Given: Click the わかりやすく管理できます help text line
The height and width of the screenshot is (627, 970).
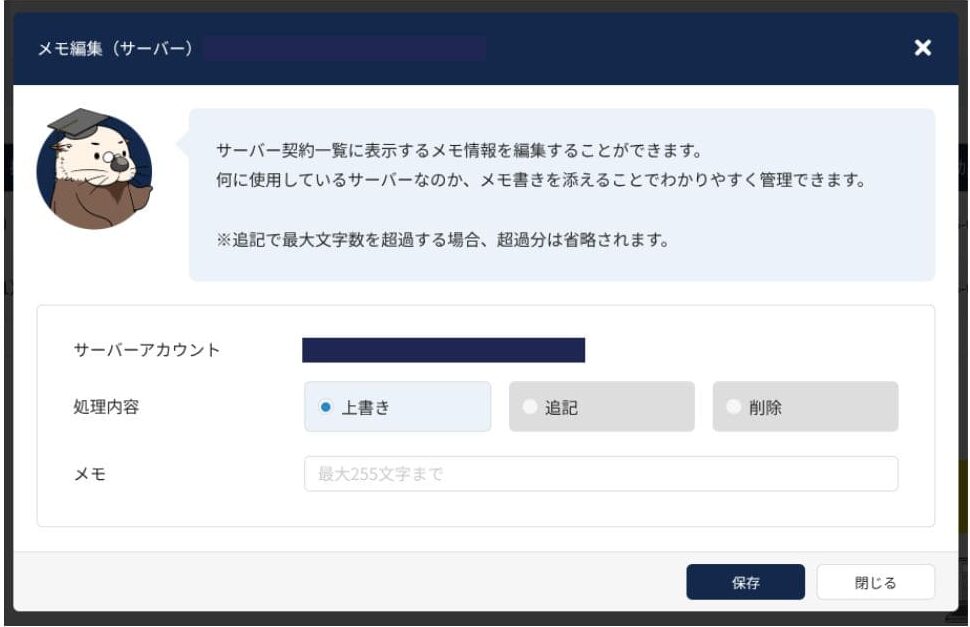Looking at the screenshot, I should click(x=540, y=183).
